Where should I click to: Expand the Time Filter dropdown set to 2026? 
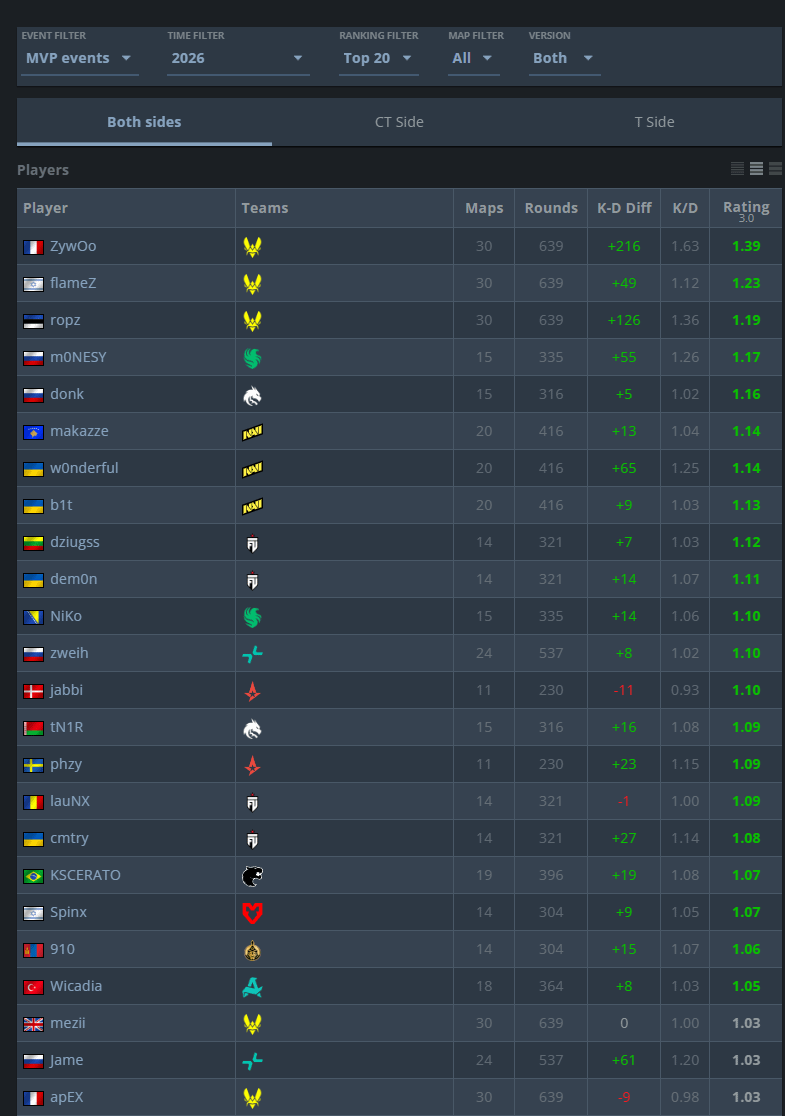pyautogui.click(x=237, y=58)
